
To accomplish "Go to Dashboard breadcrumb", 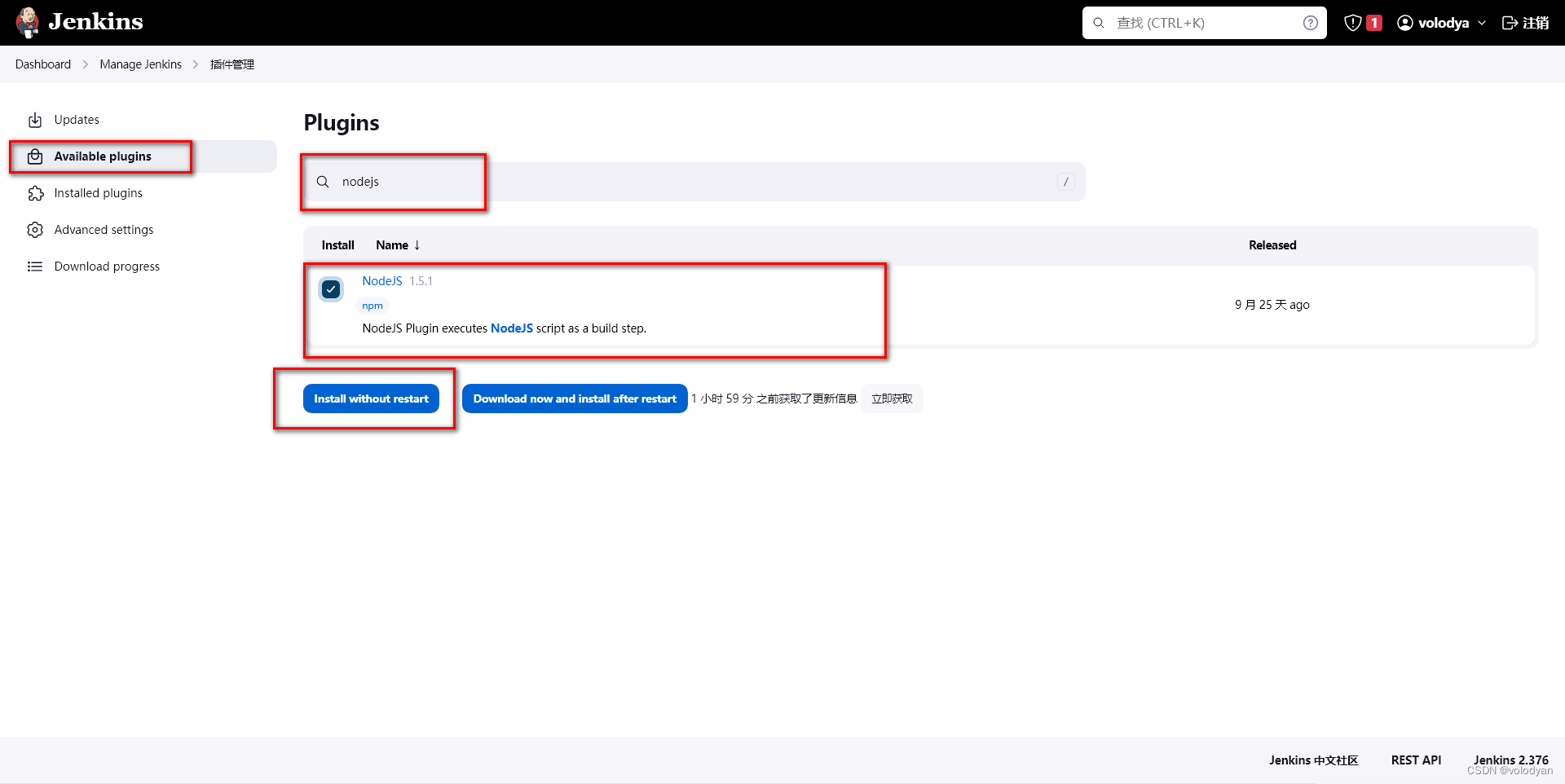I will (43, 64).
